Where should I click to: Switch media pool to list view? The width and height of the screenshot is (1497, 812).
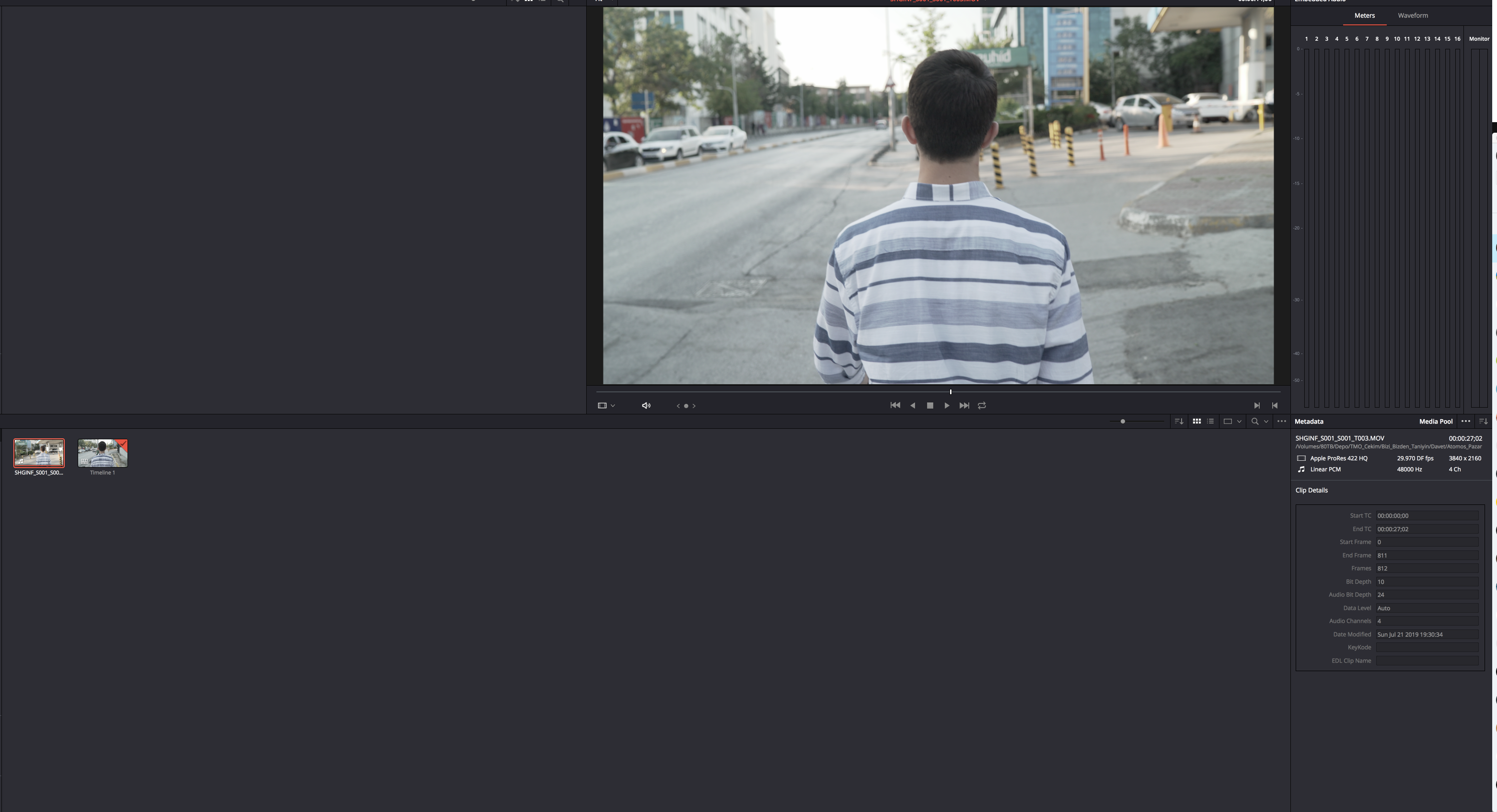1210,421
